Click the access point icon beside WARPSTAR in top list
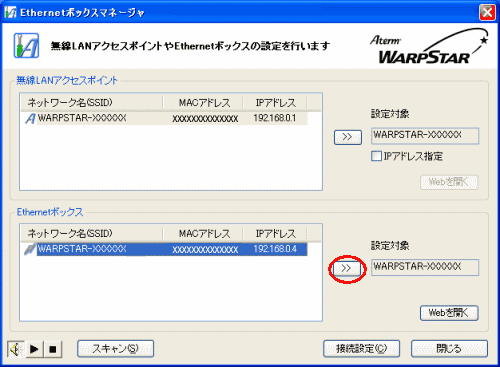This screenshot has height=367, width=500. click(30, 118)
